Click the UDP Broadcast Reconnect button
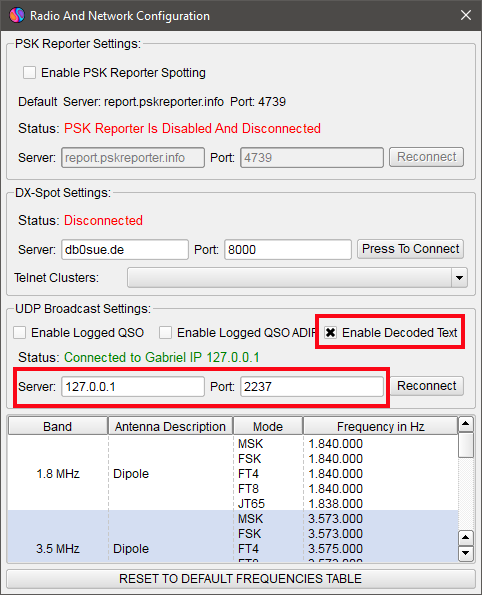Viewport: 482px width, 595px height. click(x=427, y=386)
